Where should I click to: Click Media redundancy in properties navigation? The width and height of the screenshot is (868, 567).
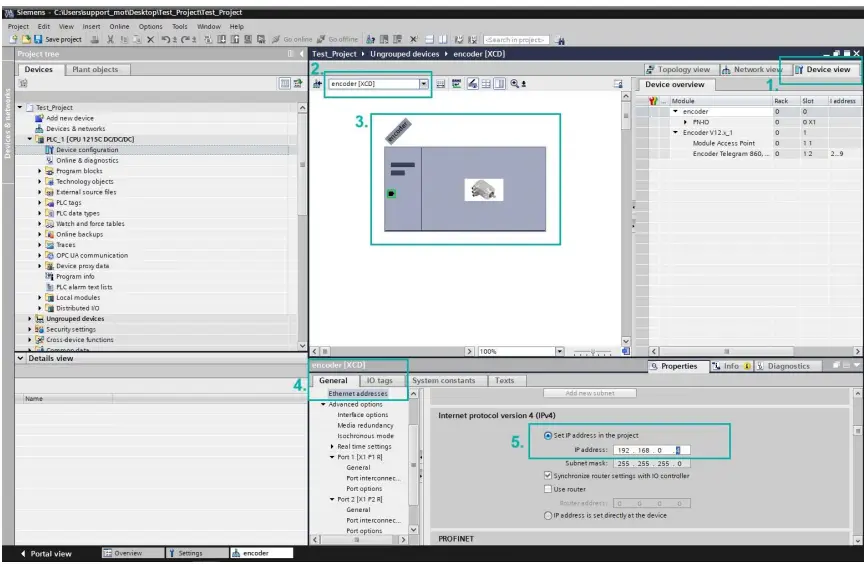365,426
